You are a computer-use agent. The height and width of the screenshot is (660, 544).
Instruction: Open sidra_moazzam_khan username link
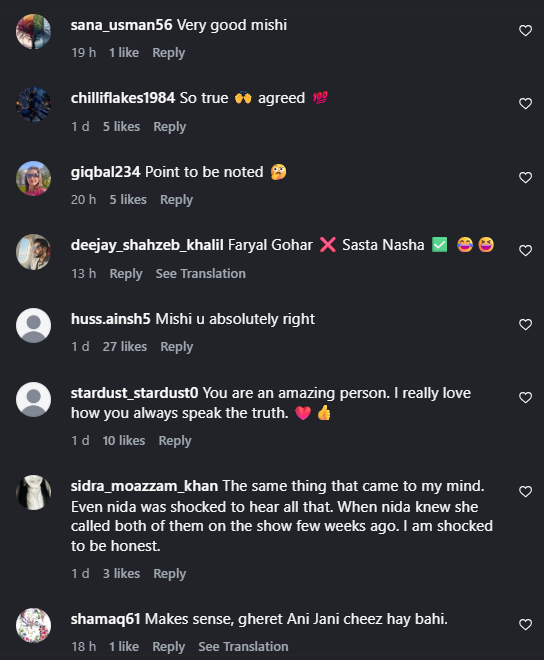144,486
